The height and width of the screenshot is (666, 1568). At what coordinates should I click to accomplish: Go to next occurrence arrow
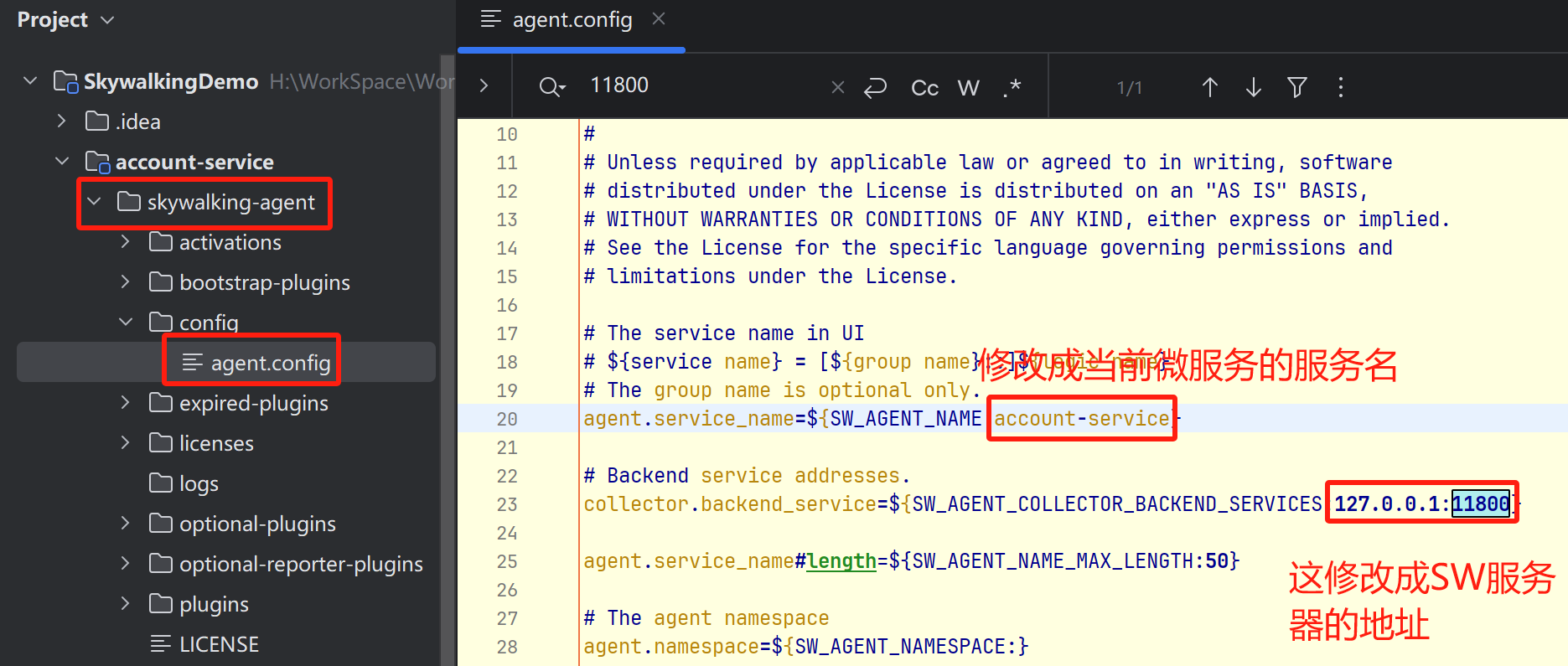[1253, 87]
